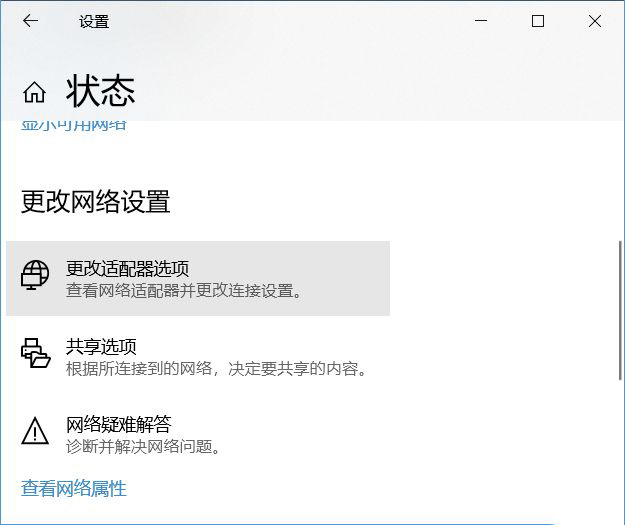Open 共享选项 settings

100,346
